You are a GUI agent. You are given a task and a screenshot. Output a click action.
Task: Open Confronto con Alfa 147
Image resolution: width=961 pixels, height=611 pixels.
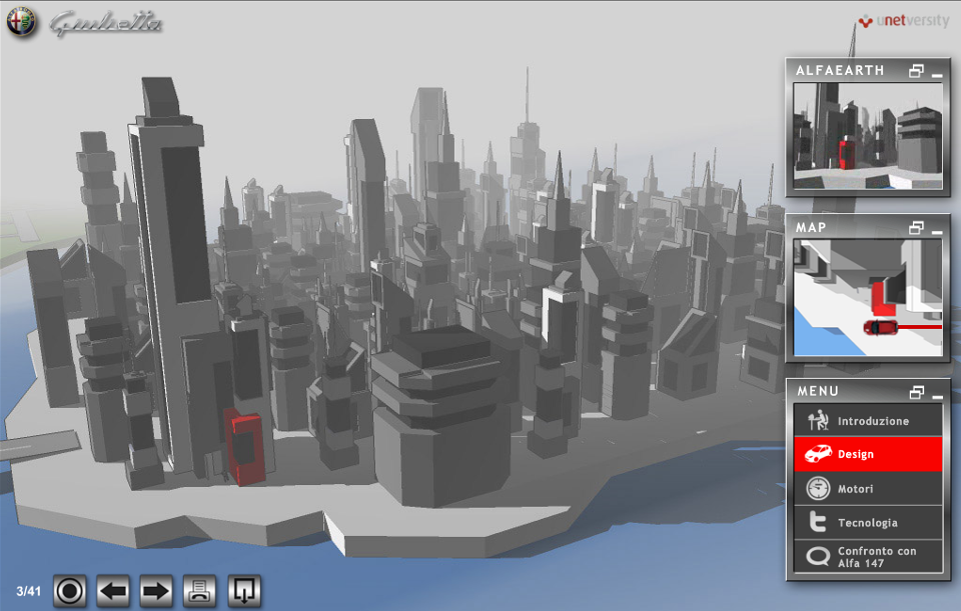868,557
